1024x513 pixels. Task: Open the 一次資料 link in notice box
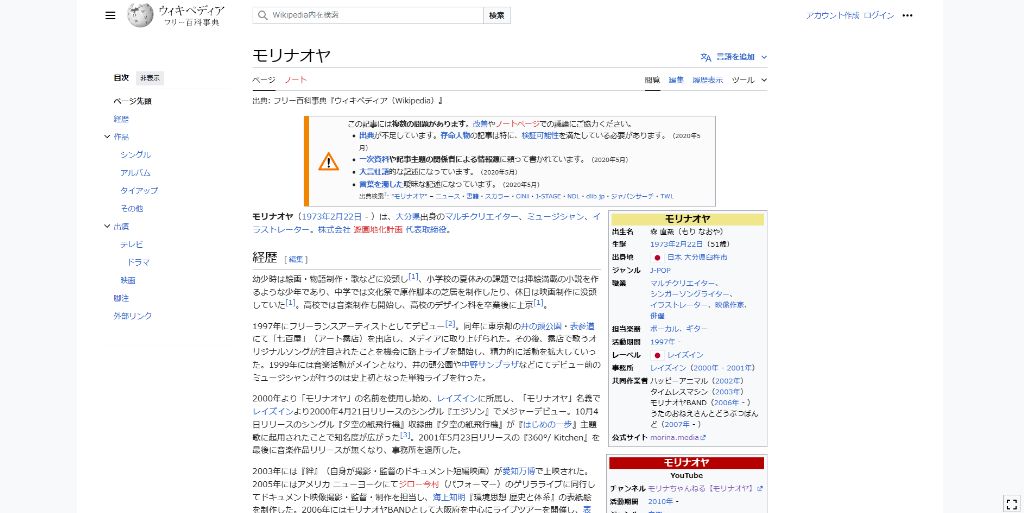pyautogui.click(x=374, y=159)
